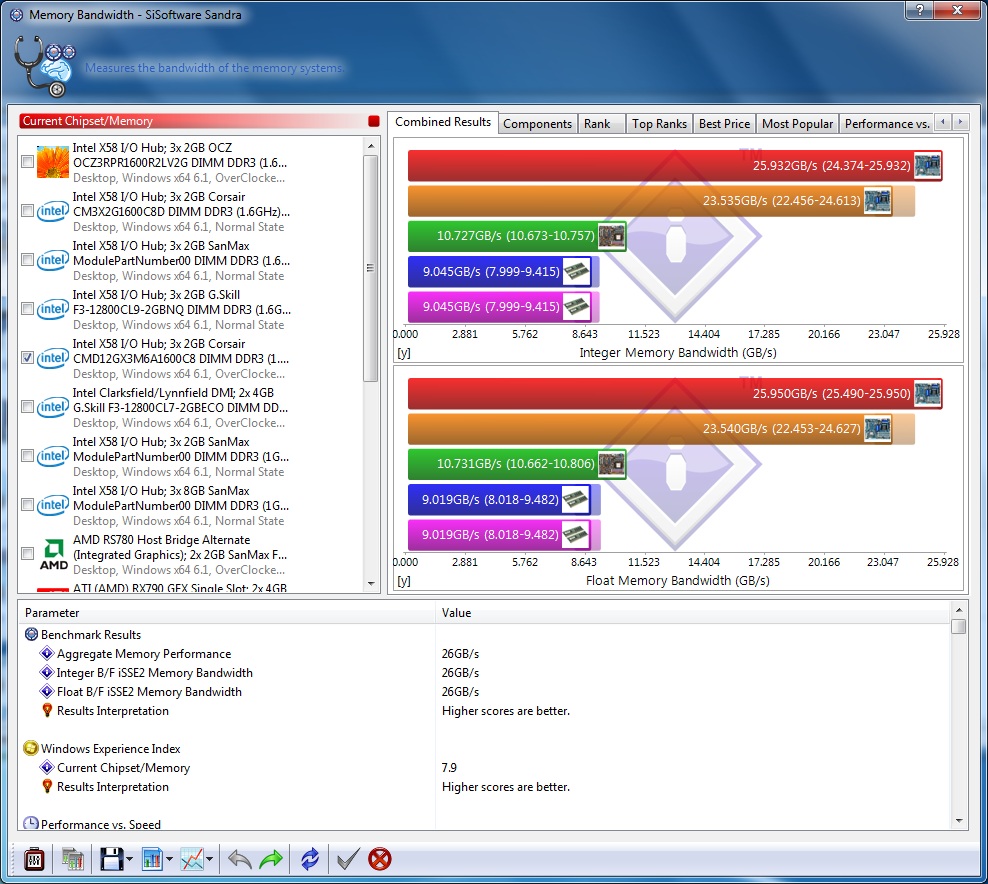Select the Current Chipset/Memory 7.9 row
988x884 pixels.
484,767
